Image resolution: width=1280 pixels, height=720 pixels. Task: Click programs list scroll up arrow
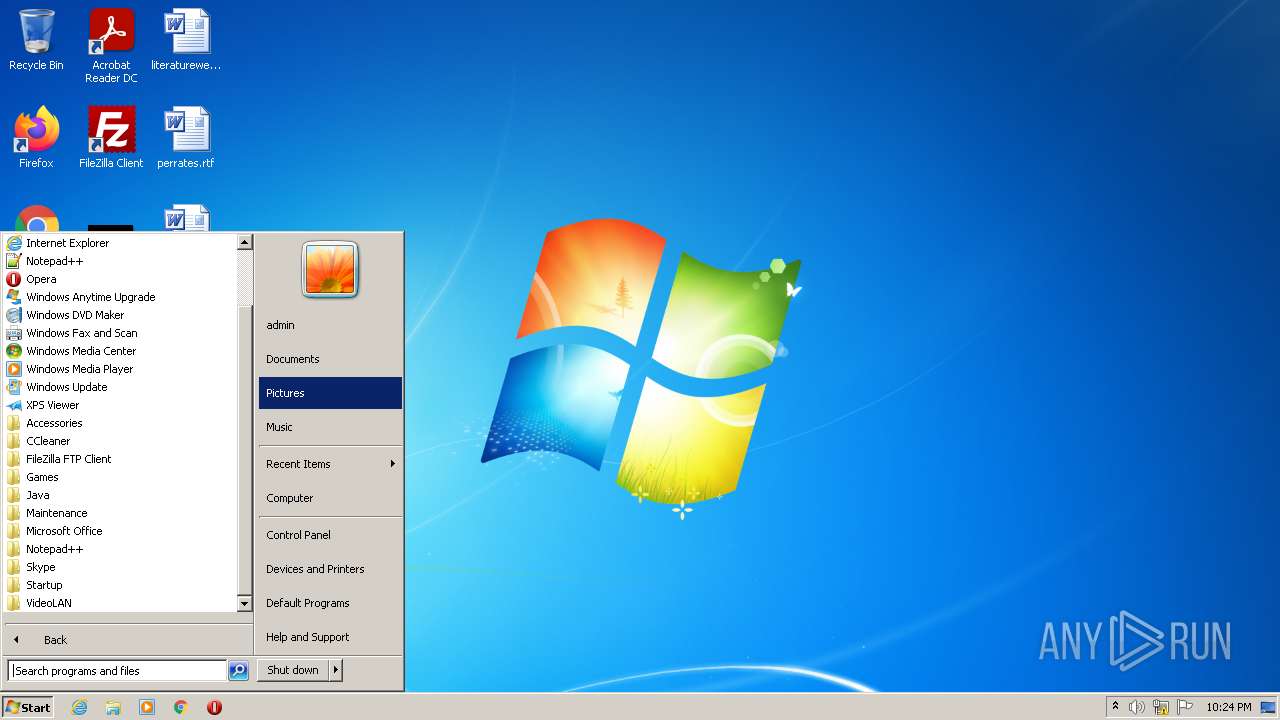tap(244, 242)
